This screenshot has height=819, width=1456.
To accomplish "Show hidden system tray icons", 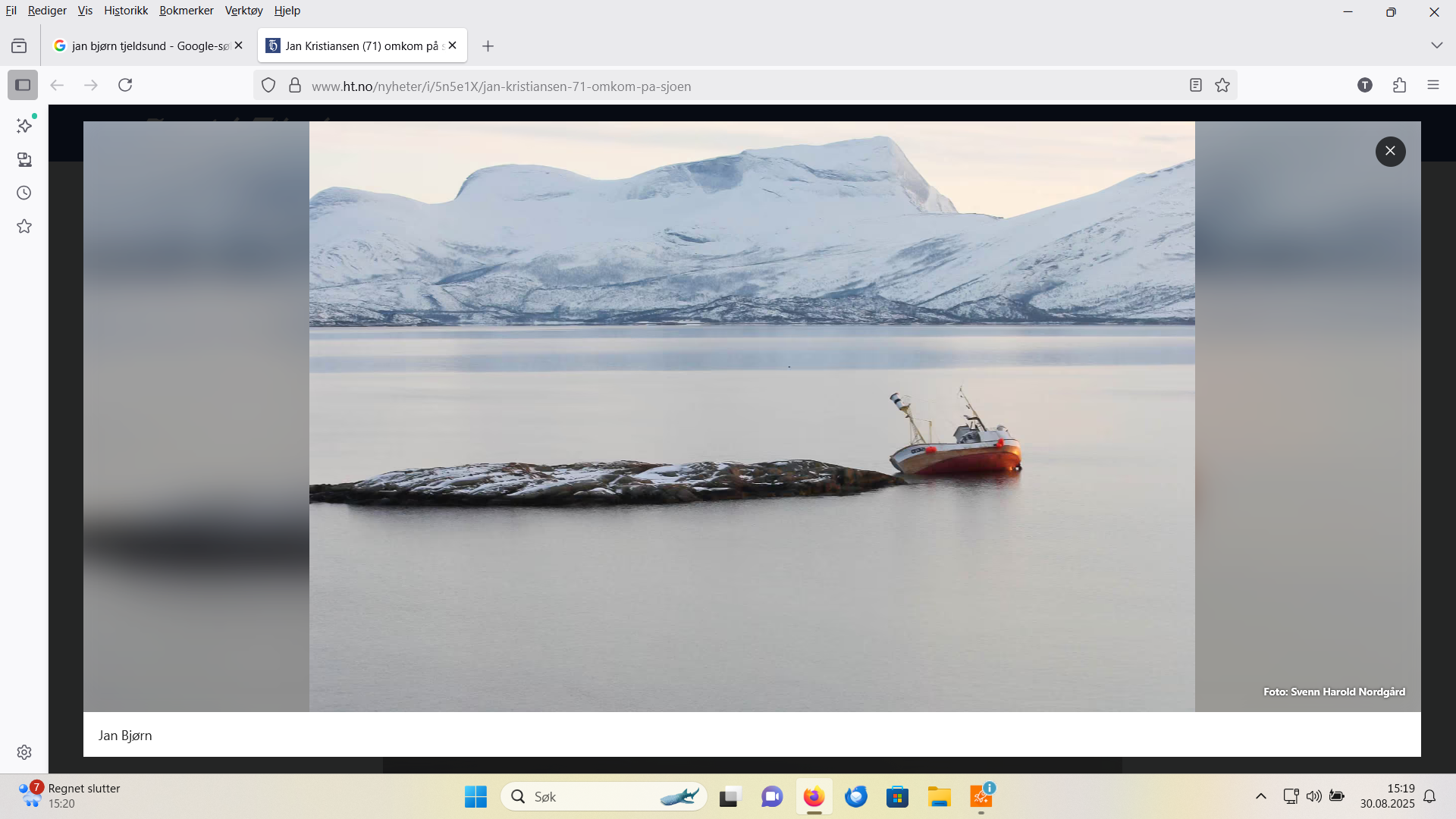I will coord(1261,796).
